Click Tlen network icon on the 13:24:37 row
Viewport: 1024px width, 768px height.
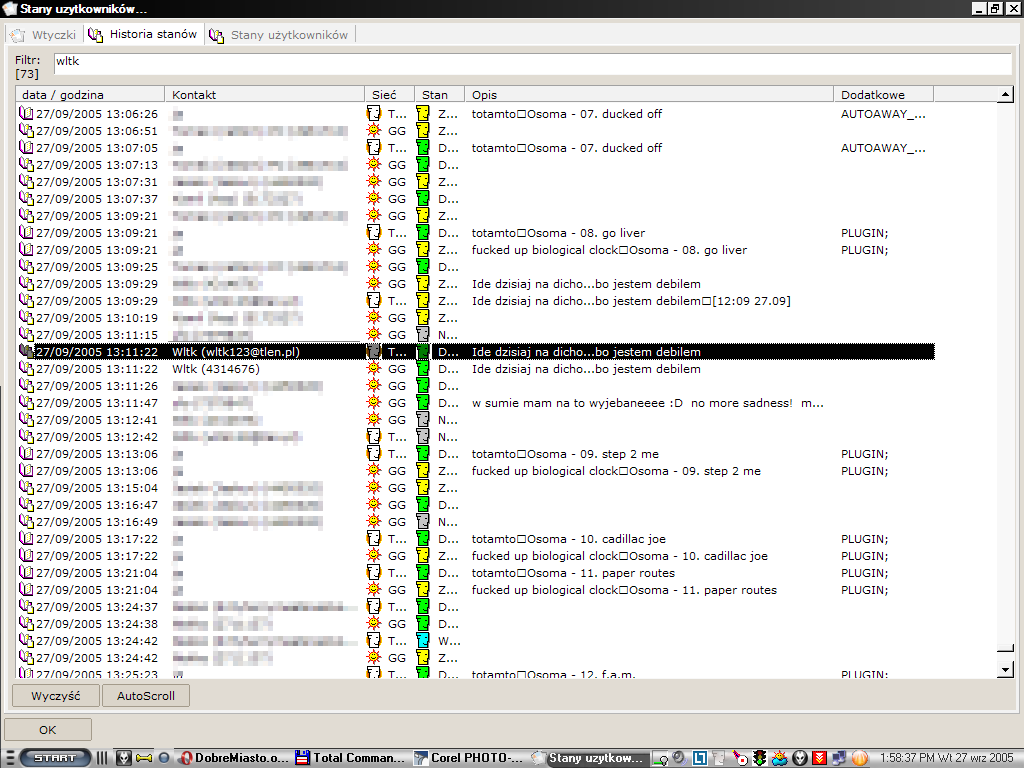[374, 607]
